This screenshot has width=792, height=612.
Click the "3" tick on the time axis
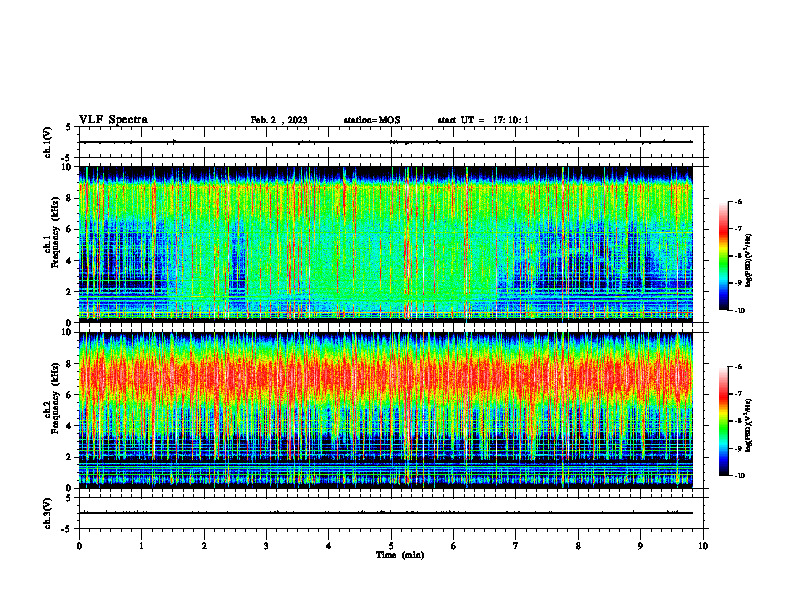[x=266, y=546]
